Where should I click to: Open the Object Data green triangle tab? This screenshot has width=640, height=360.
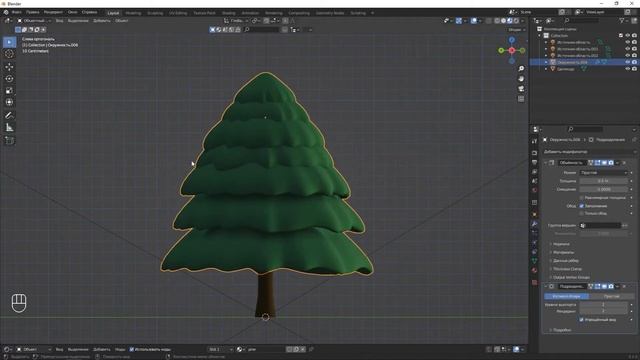pyautogui.click(x=535, y=260)
